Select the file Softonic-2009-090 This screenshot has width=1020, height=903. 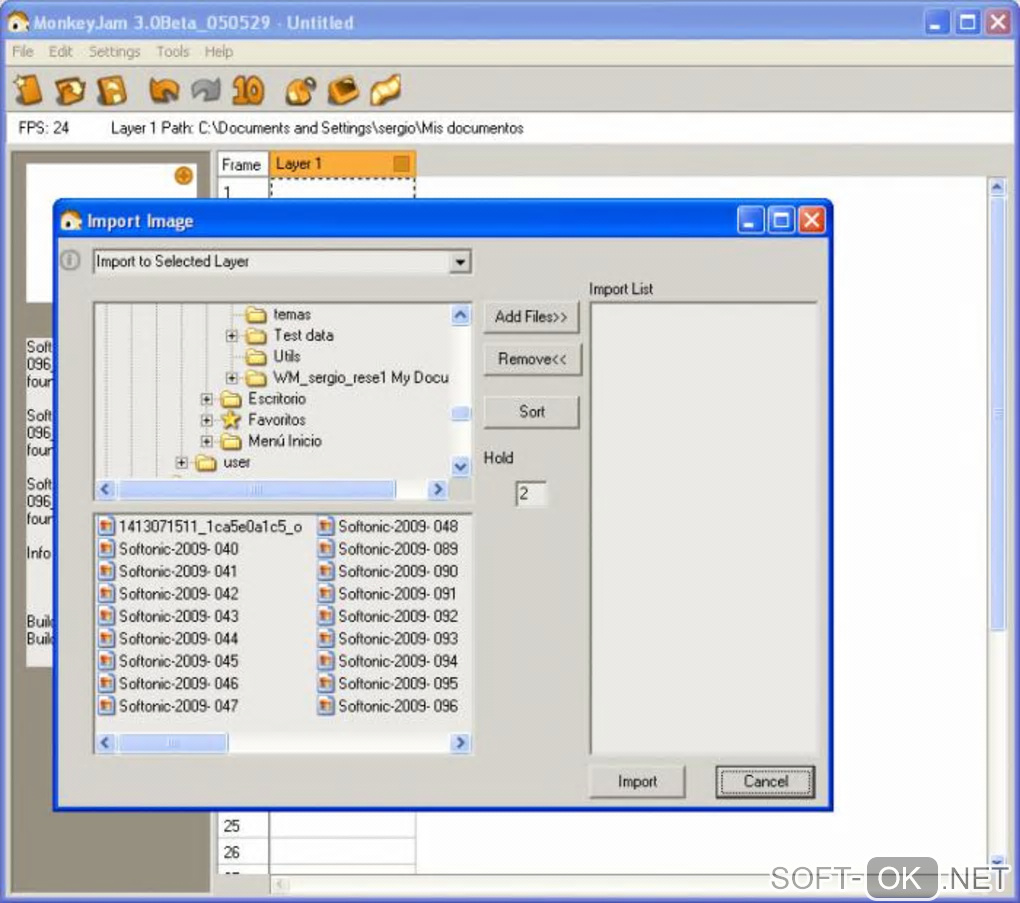[388, 571]
